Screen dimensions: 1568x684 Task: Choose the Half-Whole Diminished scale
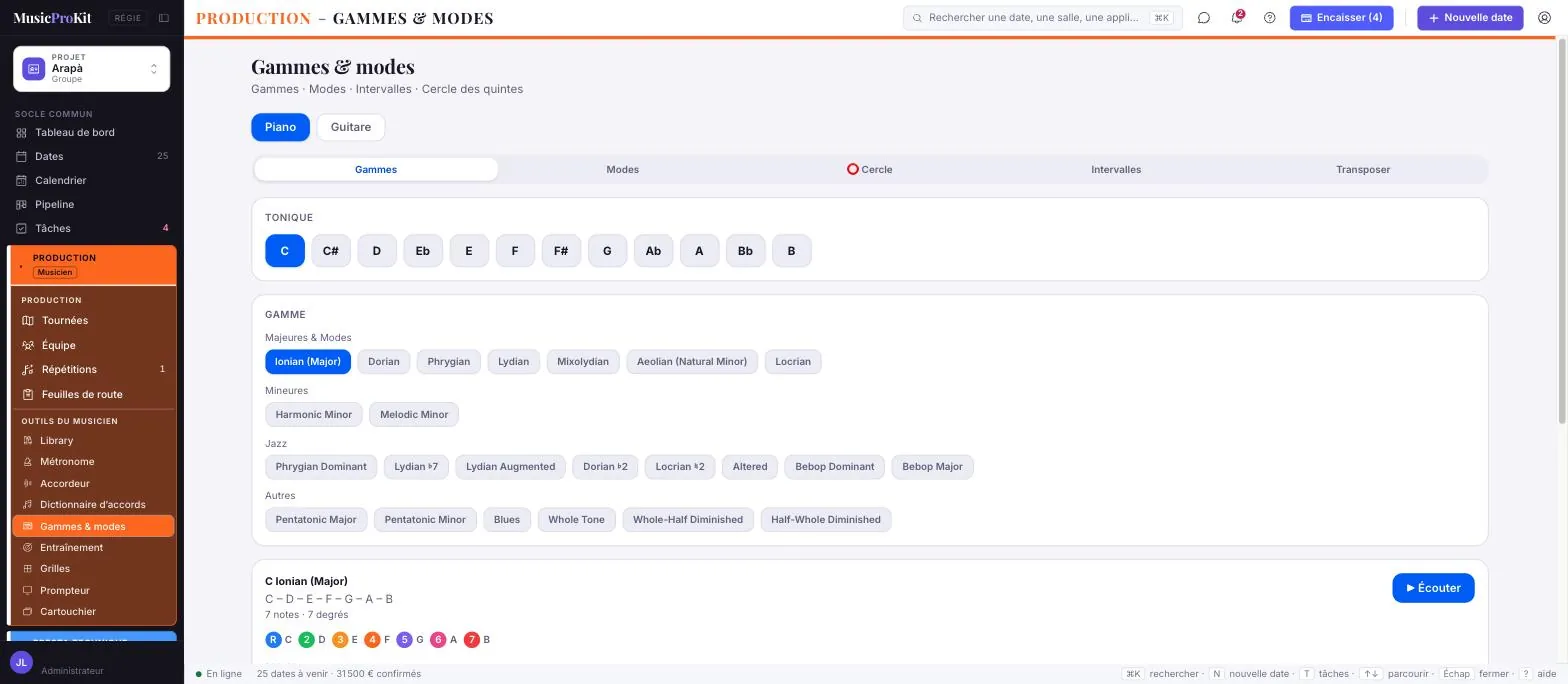pyautogui.click(x=826, y=520)
